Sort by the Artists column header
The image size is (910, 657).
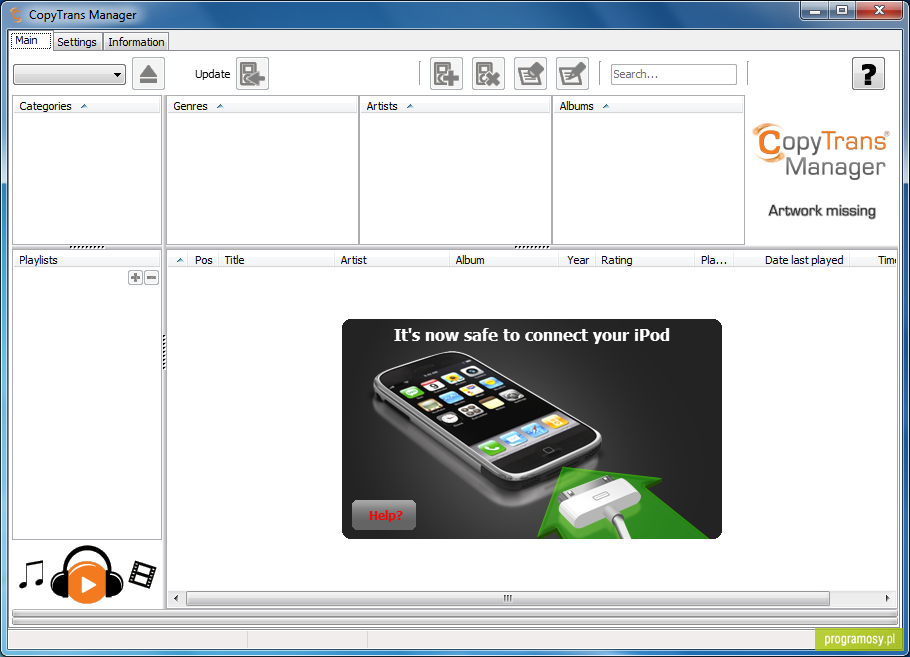(x=455, y=106)
